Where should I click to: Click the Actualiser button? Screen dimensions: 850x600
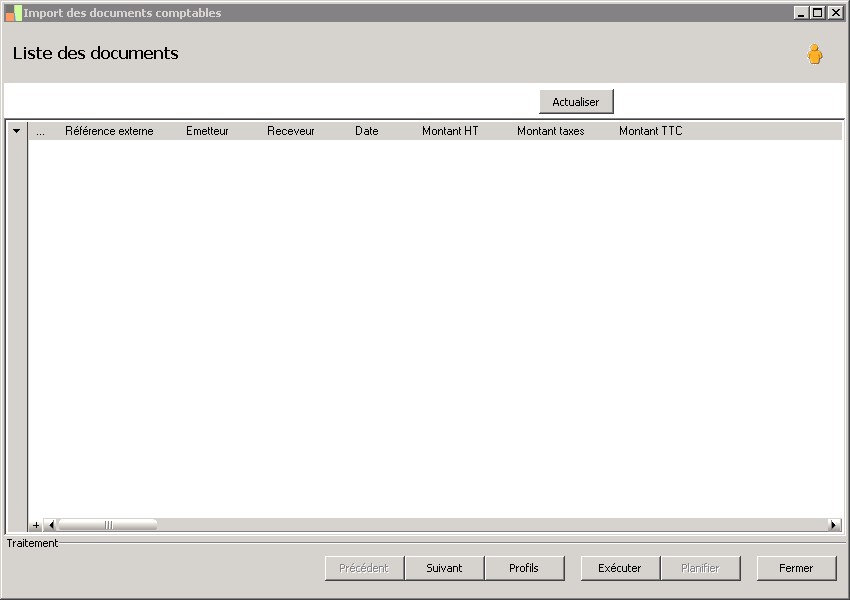click(576, 101)
